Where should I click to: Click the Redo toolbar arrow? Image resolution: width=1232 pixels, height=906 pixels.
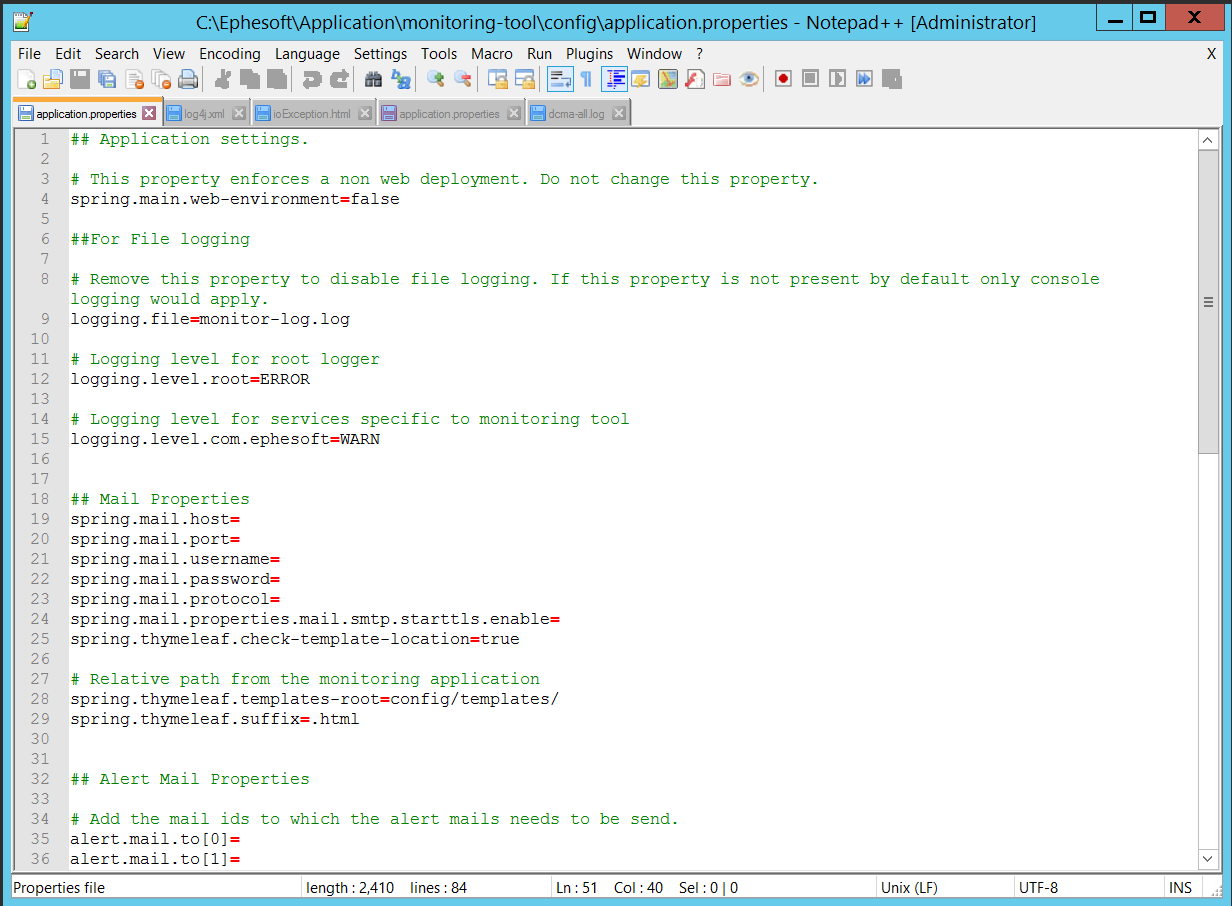pyautogui.click(x=339, y=79)
